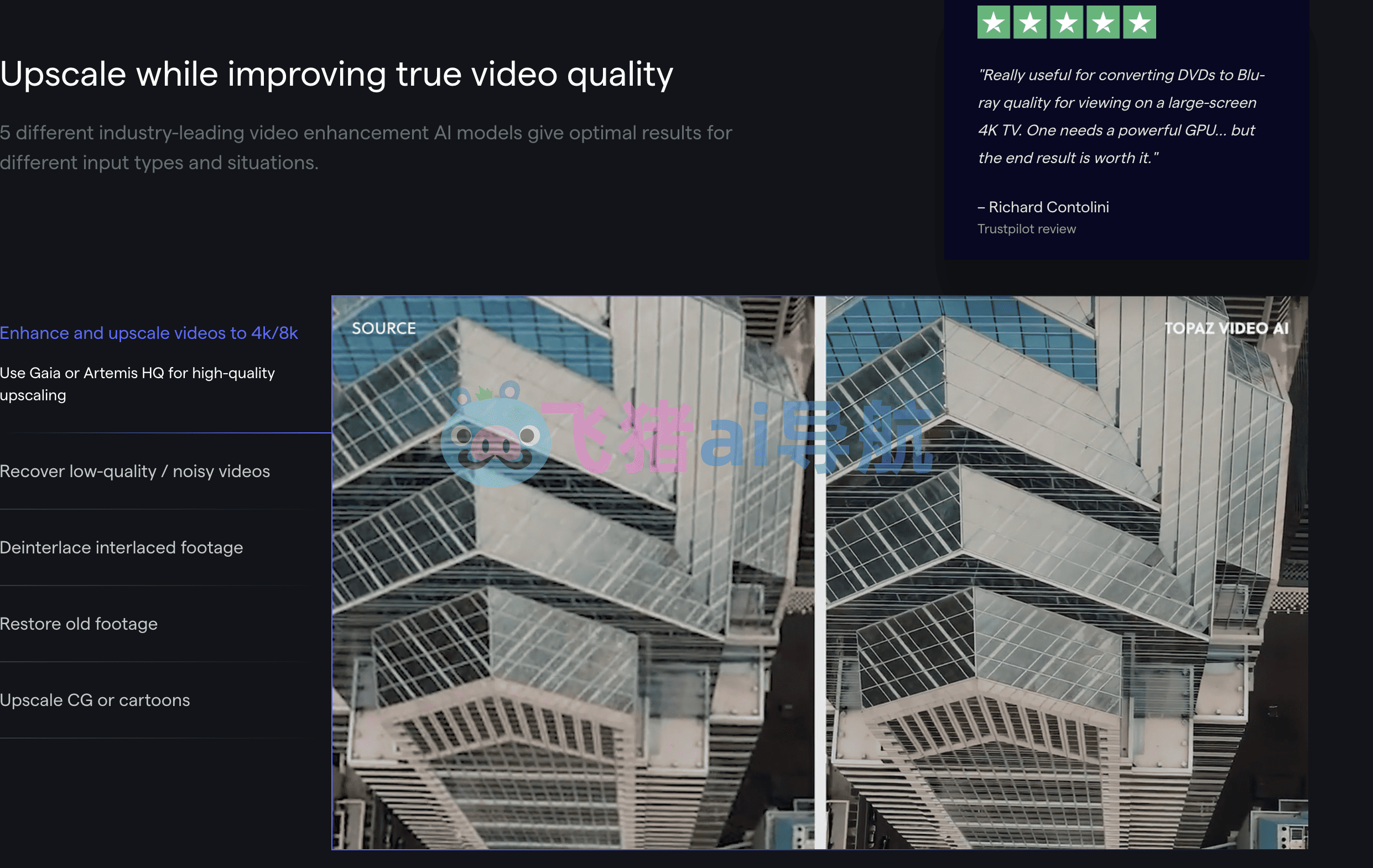Viewport: 1373px width, 868px height.
Task: Click 'Trustpilot review' label
Action: [x=1026, y=229]
